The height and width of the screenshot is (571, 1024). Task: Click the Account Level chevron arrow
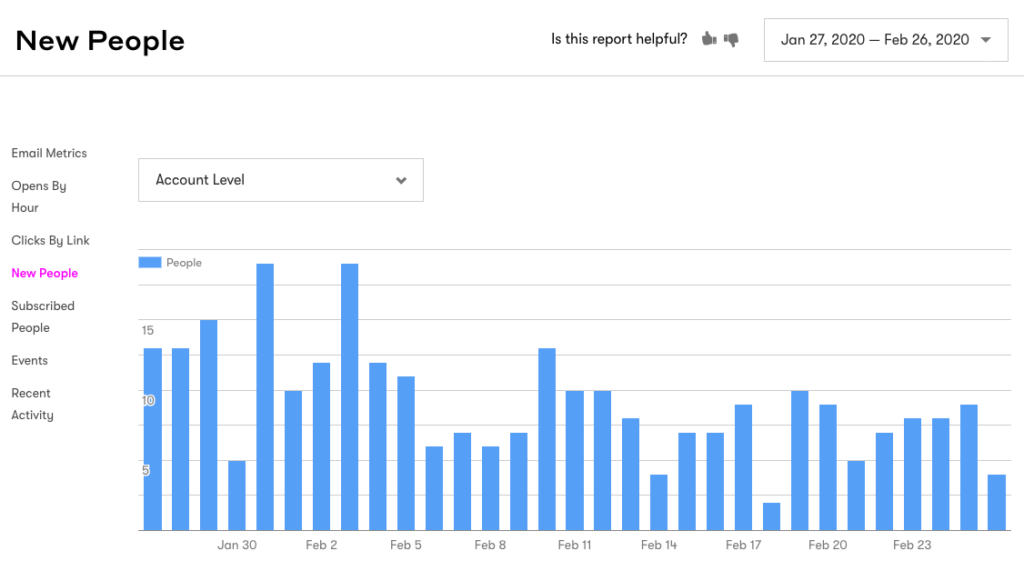pyautogui.click(x=401, y=181)
